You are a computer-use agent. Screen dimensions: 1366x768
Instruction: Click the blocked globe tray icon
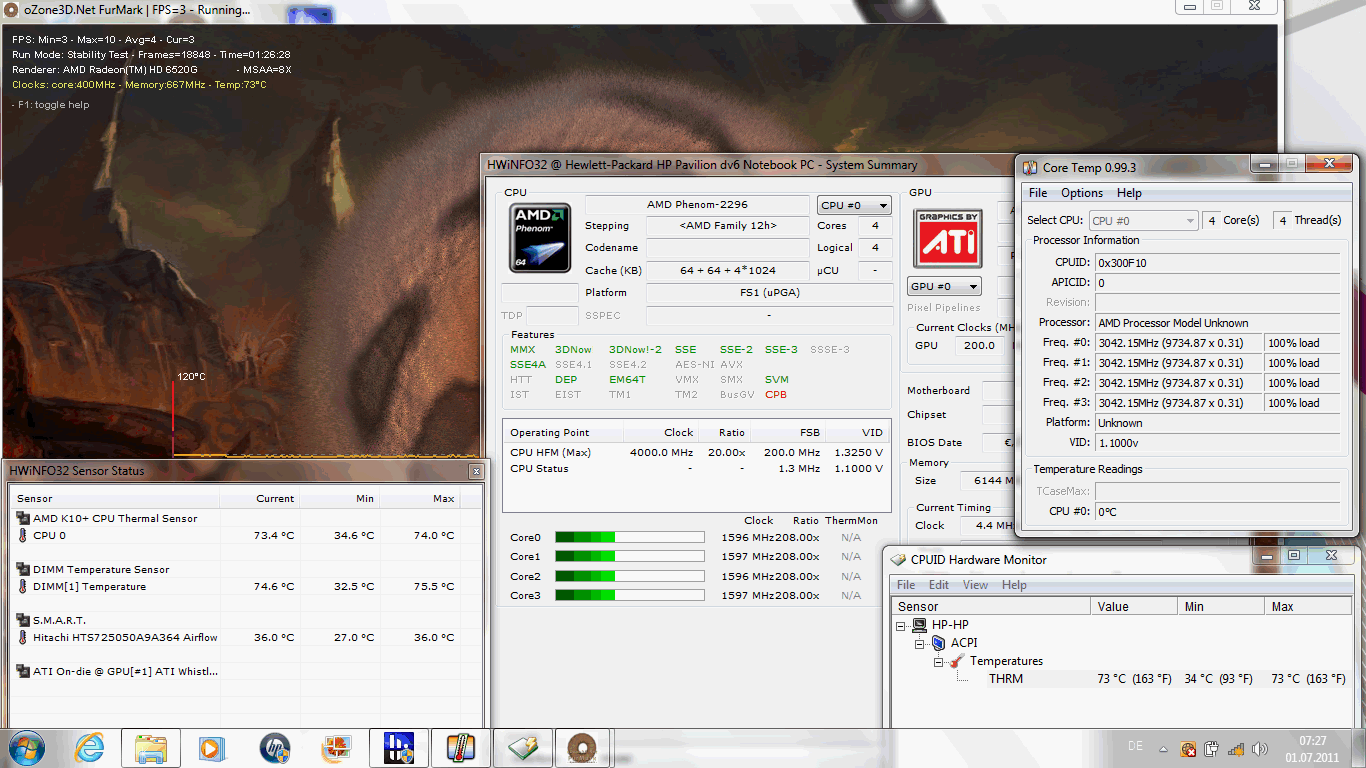(x=1188, y=748)
